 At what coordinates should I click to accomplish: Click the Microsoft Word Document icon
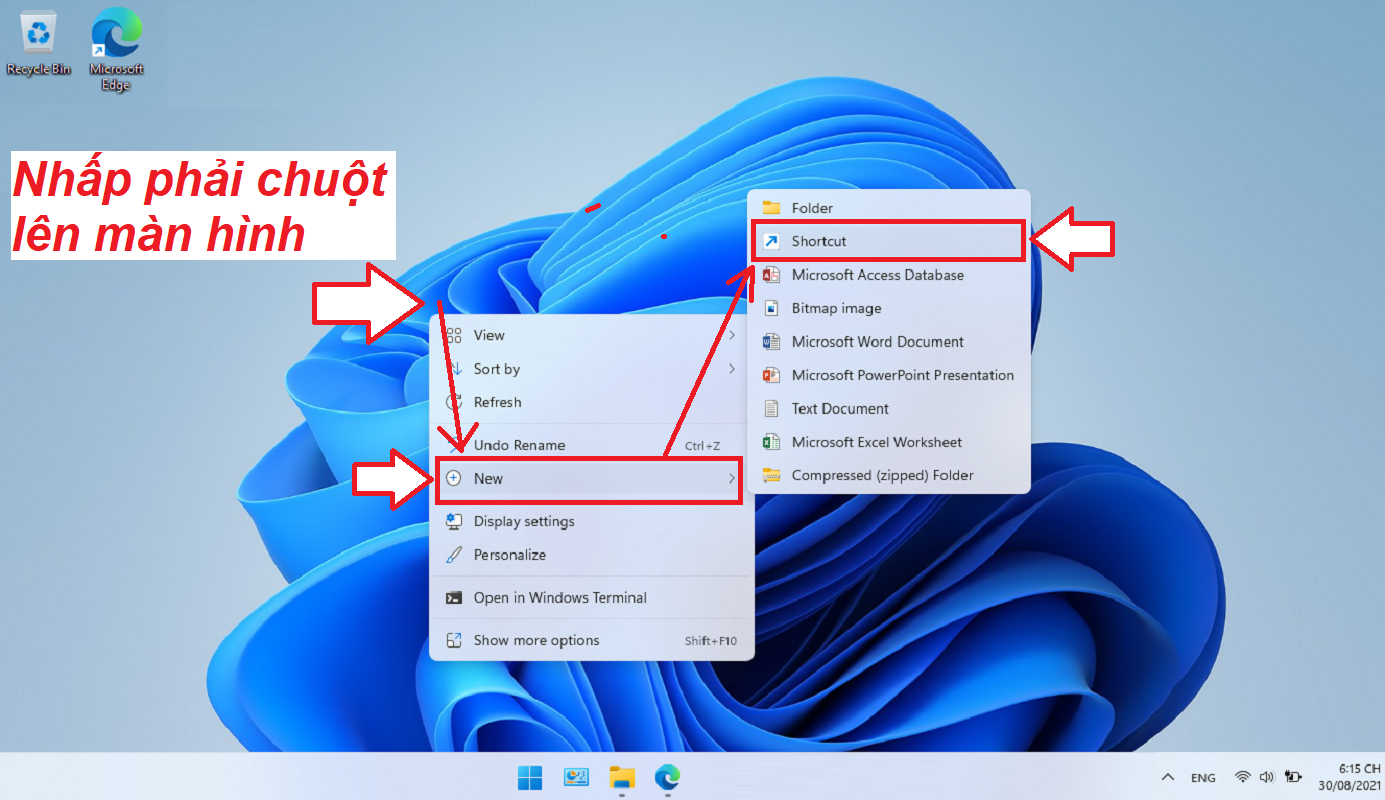[771, 342]
